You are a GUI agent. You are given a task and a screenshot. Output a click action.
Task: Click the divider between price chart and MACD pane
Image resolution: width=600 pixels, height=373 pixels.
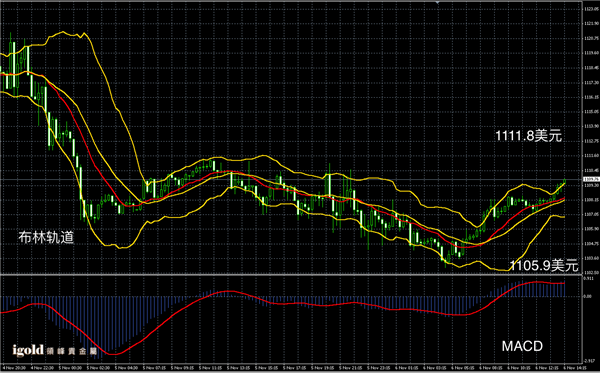pos(291,275)
